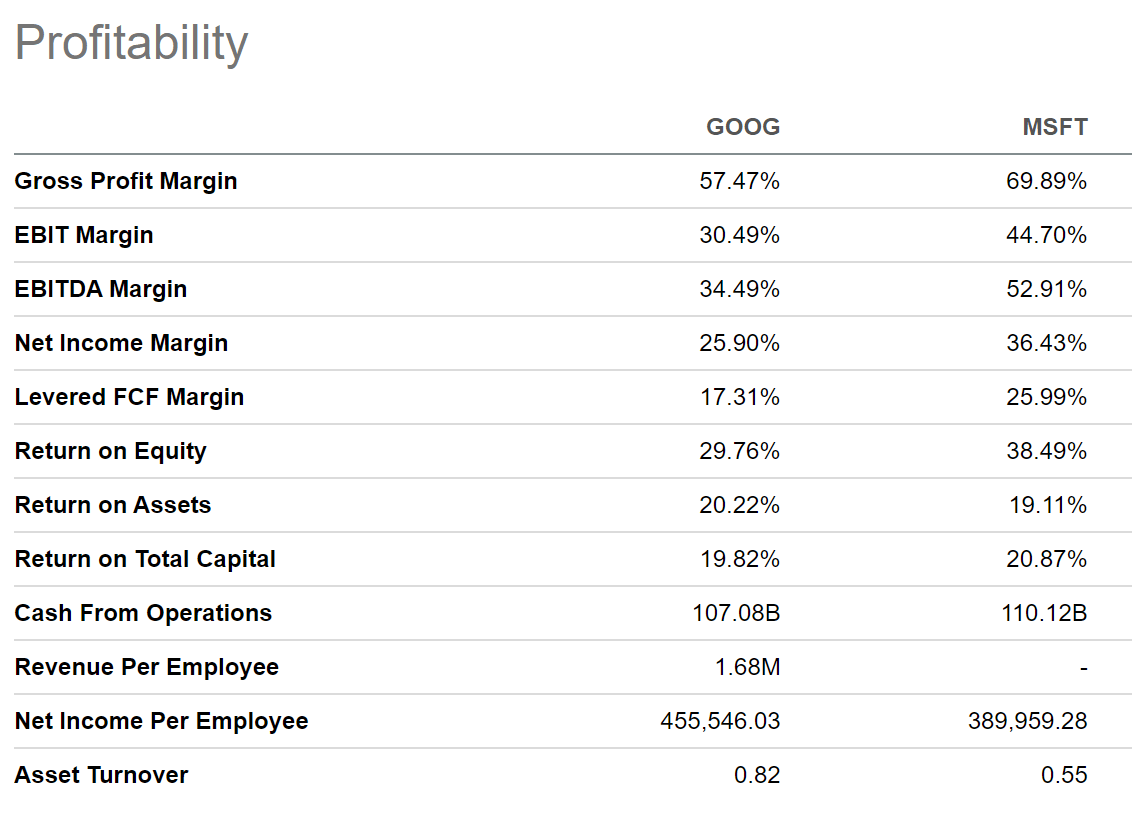
Task: Open the Revenue Per Employee label
Action: tap(147, 667)
